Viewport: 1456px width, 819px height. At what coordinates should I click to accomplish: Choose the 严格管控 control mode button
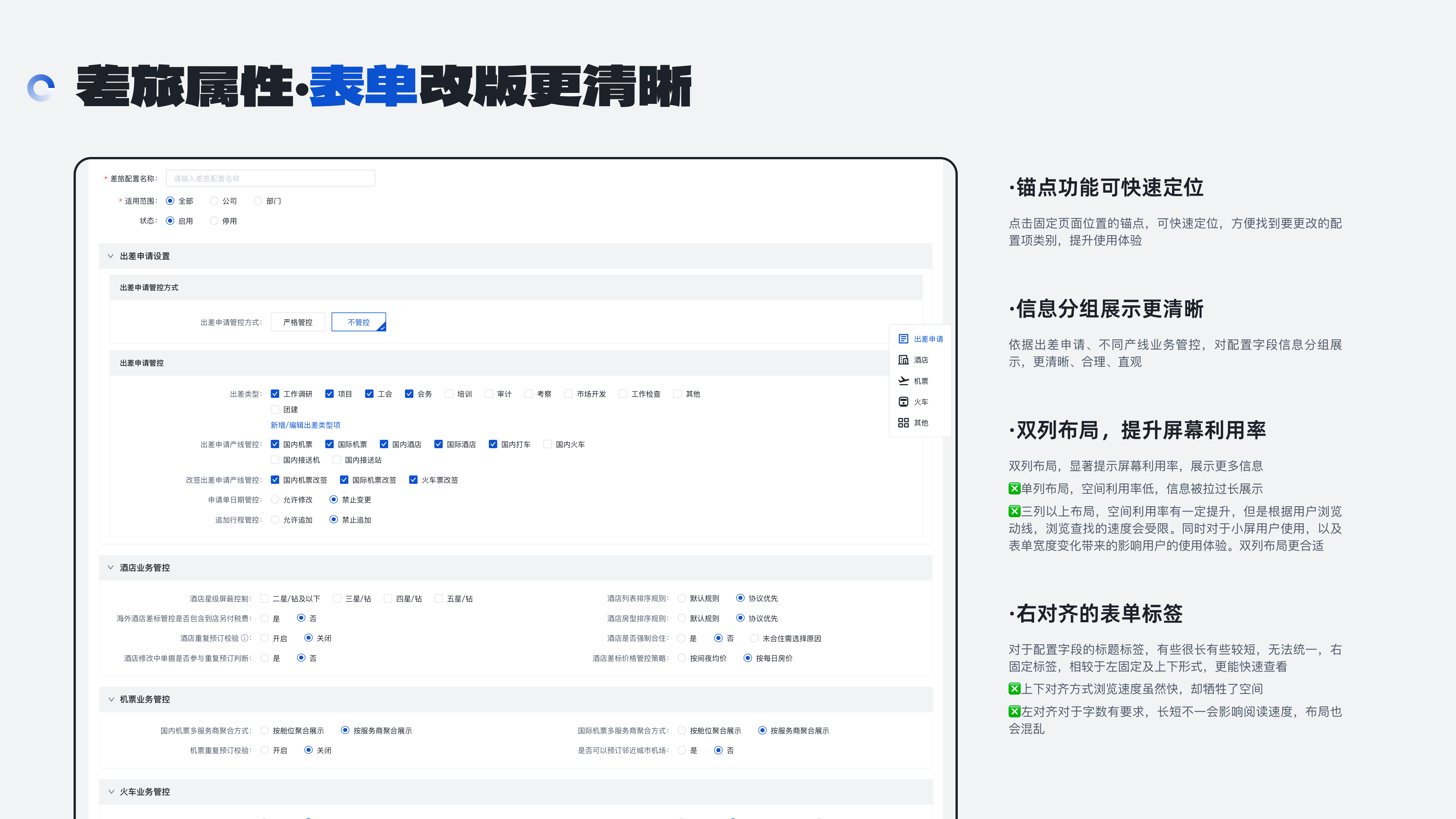point(298,322)
